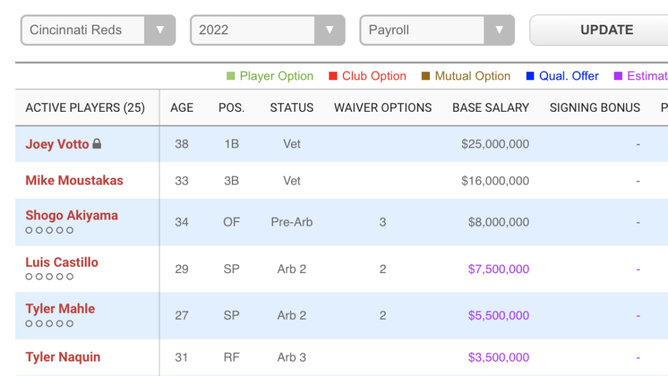
Task: Open the 2022 year dropdown
Action: pos(268,30)
